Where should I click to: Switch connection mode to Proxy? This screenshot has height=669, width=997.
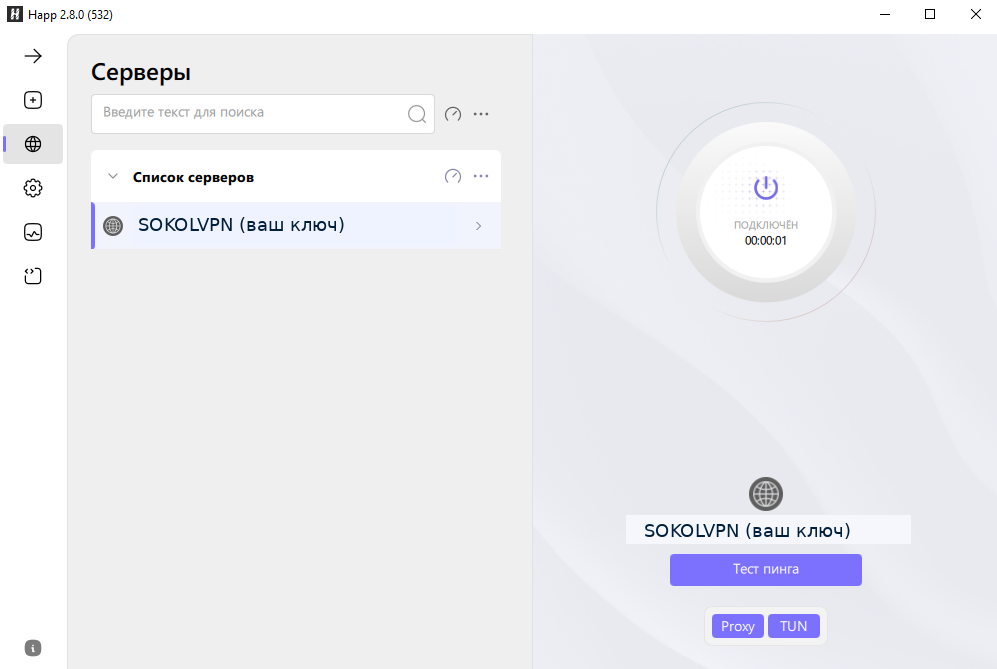click(x=737, y=625)
